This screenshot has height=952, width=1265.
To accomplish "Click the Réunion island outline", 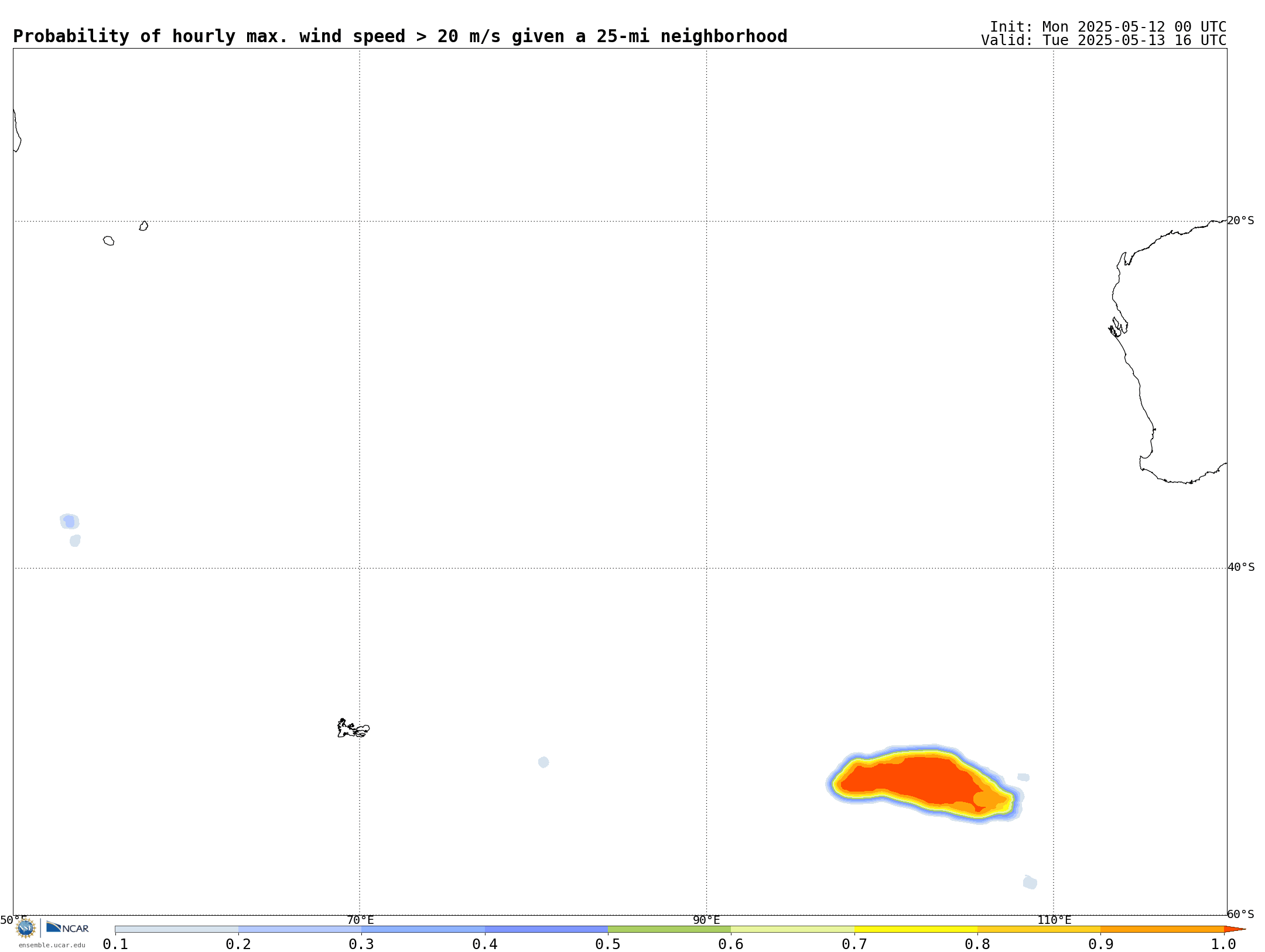I will click(108, 241).
